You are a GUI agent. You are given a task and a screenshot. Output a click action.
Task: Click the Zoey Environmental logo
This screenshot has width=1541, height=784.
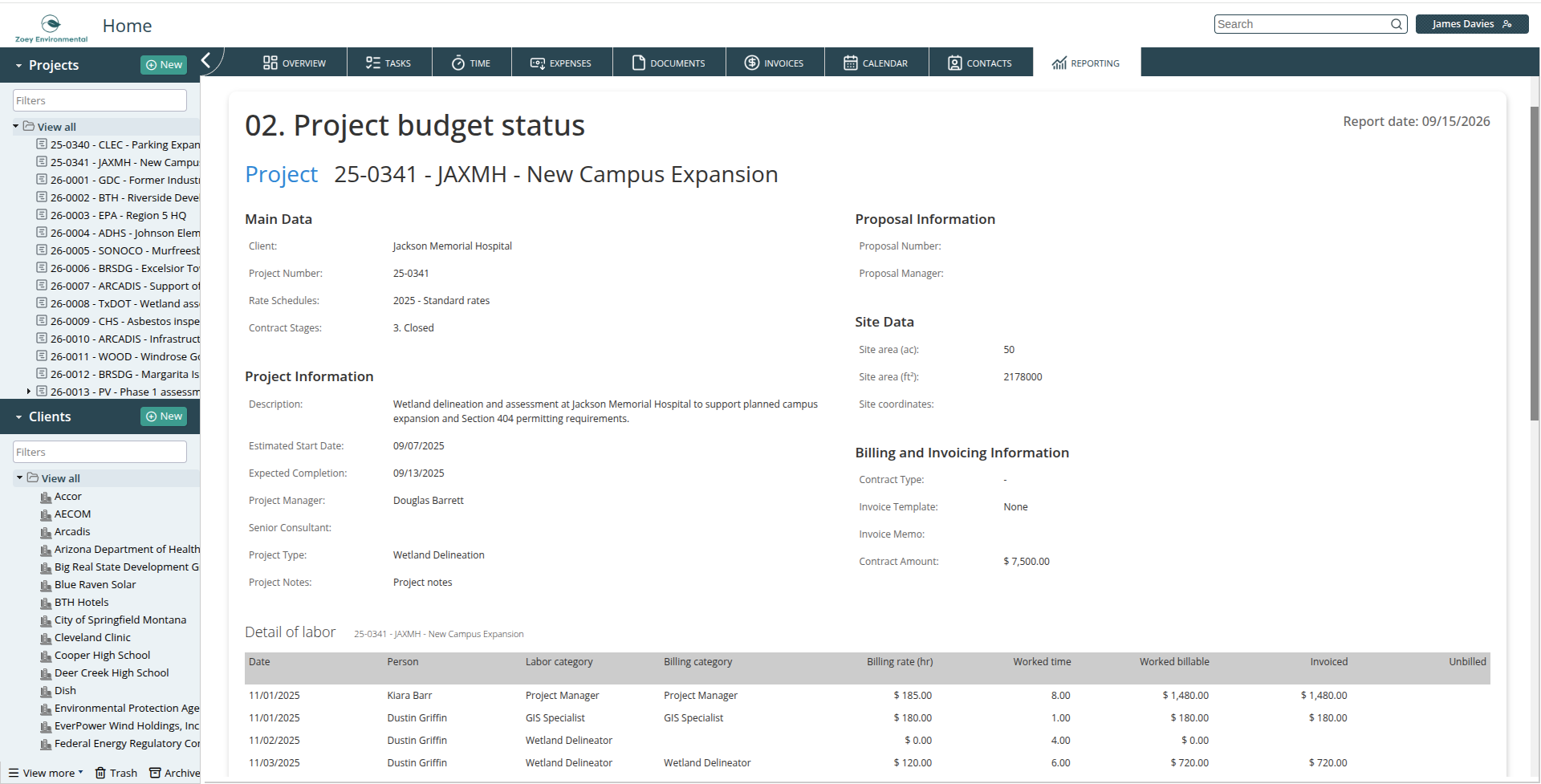point(51,28)
